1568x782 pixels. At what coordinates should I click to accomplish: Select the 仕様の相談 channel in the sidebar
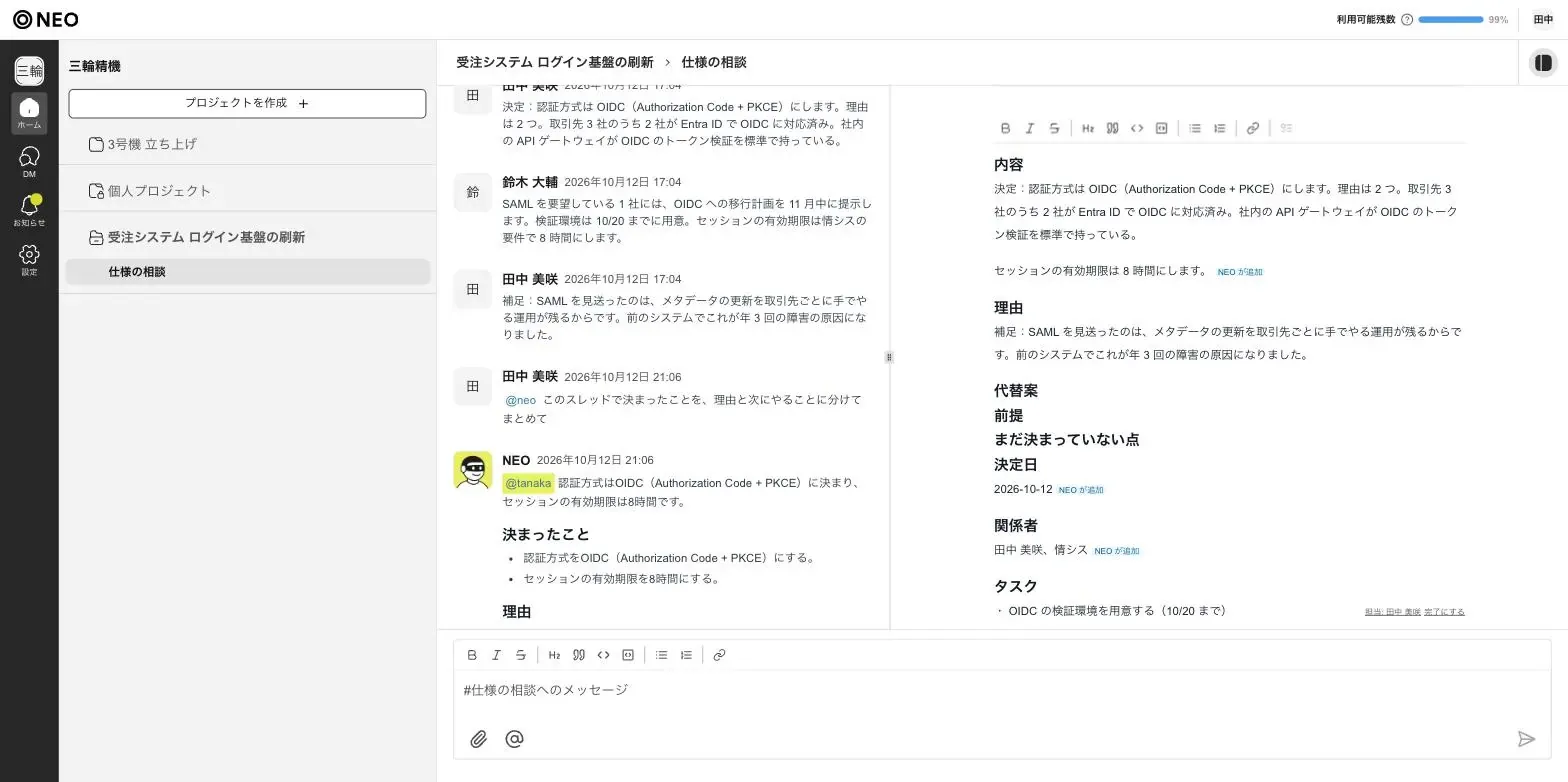247,272
